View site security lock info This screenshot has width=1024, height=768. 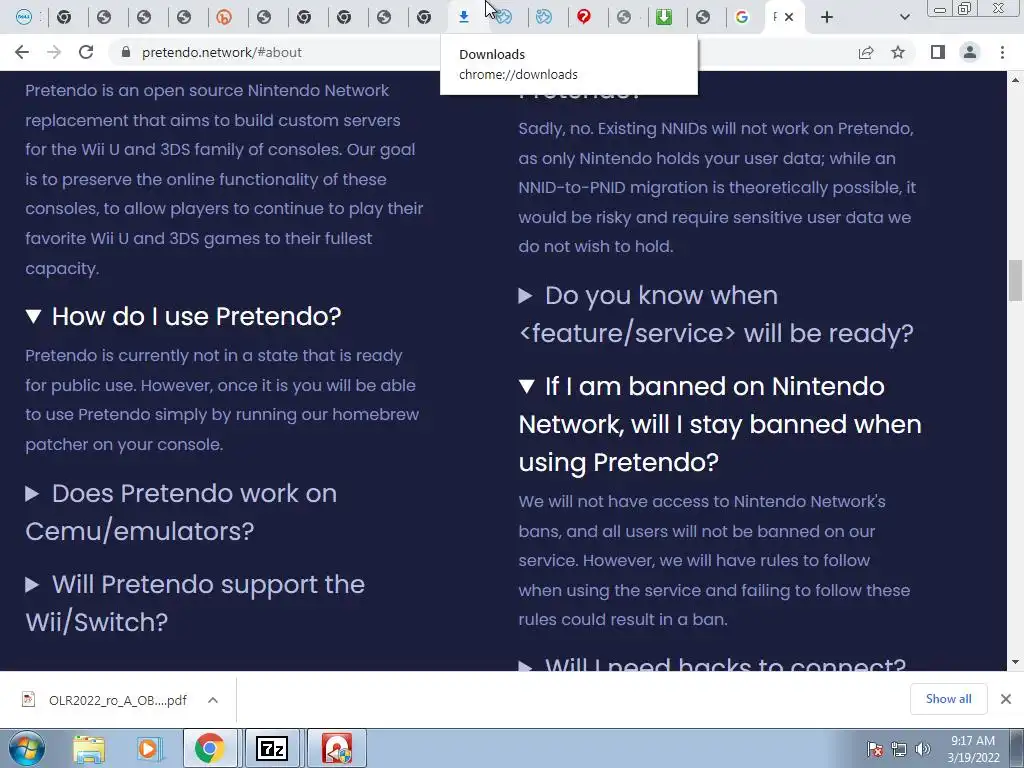tap(126, 52)
